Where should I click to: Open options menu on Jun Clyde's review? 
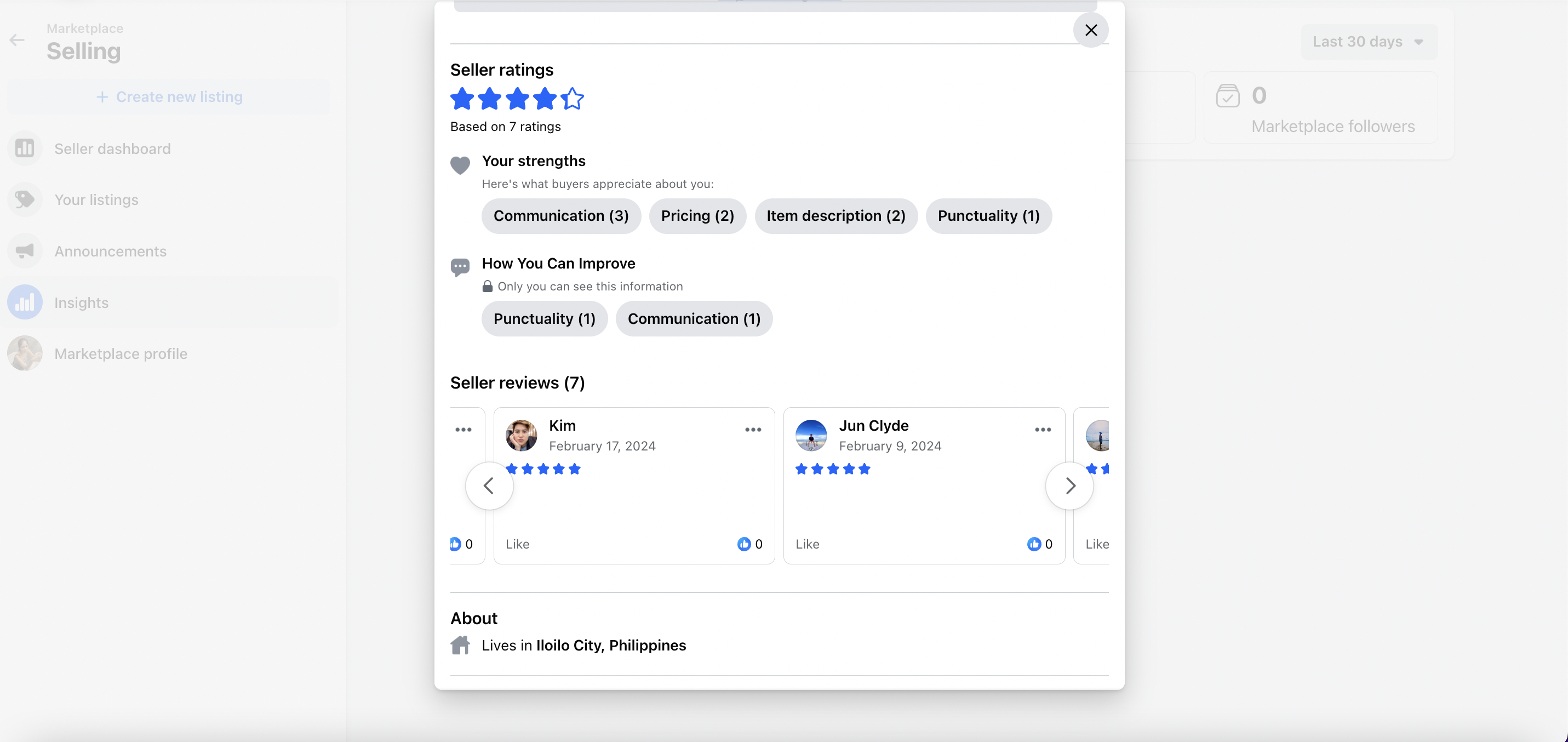[1042, 430]
